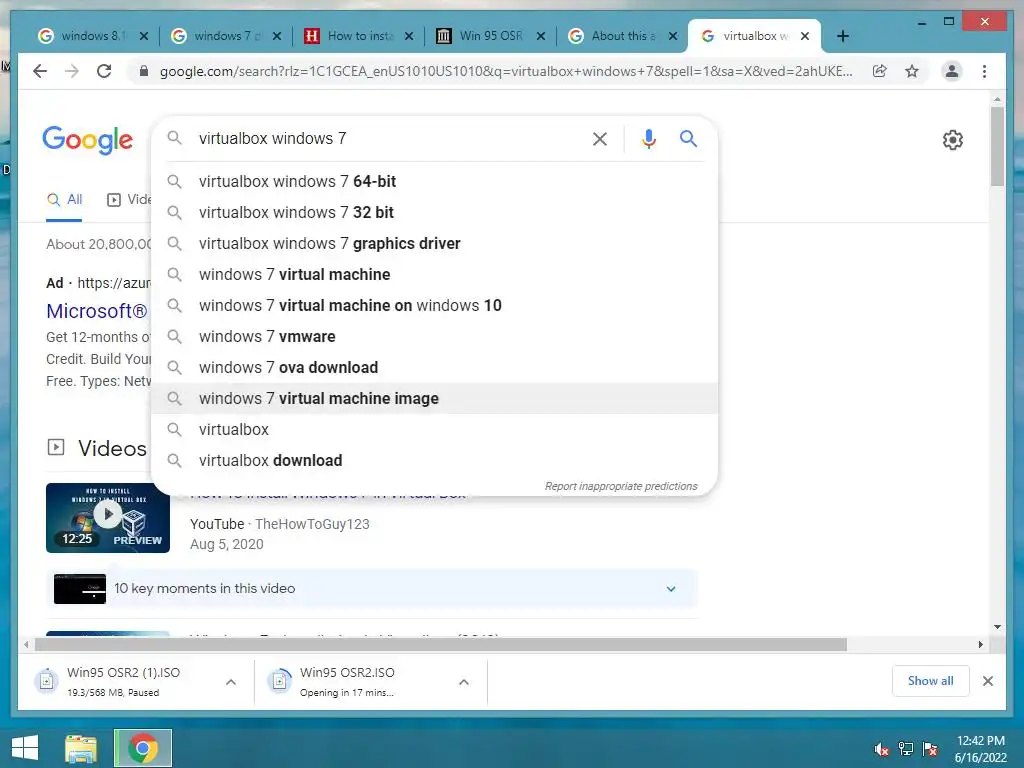Image resolution: width=1024 pixels, height=768 pixels.
Task: Pick suggestion 'virtualbox windows 7 64-bit'
Action: click(434, 182)
